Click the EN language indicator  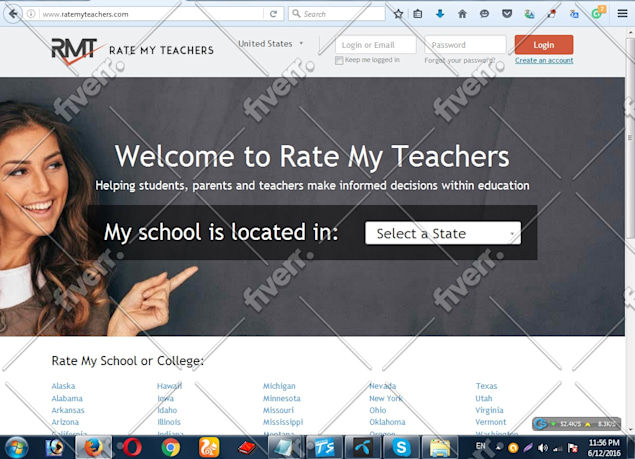(x=480, y=446)
